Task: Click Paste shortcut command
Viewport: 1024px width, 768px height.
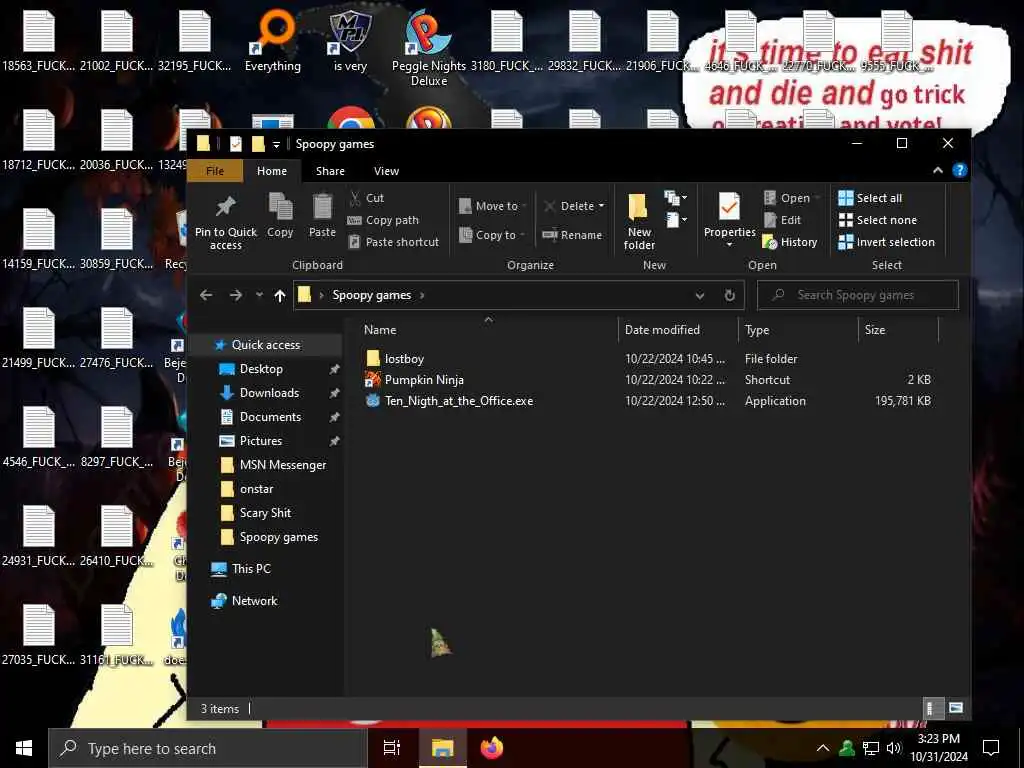Action: click(x=394, y=242)
